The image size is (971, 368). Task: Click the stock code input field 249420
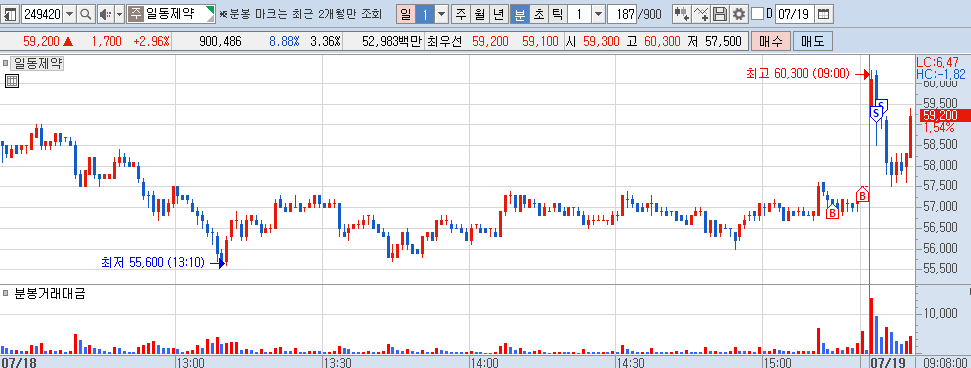pos(42,14)
